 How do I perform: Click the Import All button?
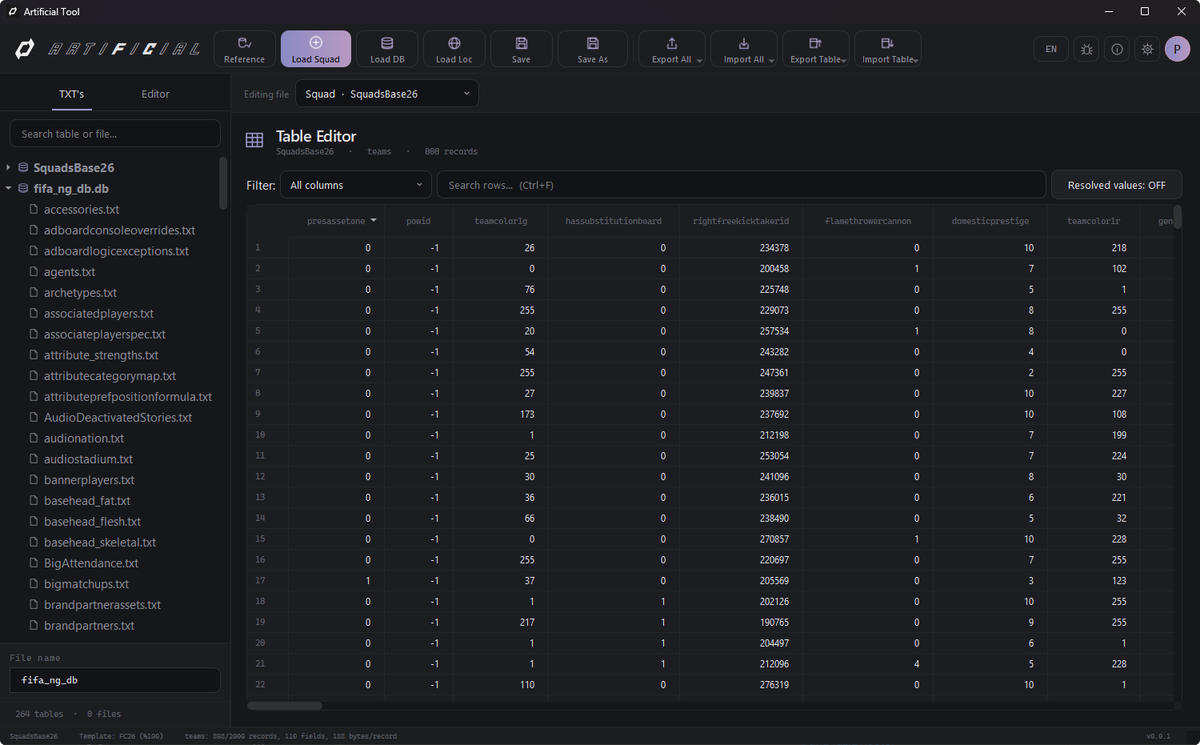point(744,49)
